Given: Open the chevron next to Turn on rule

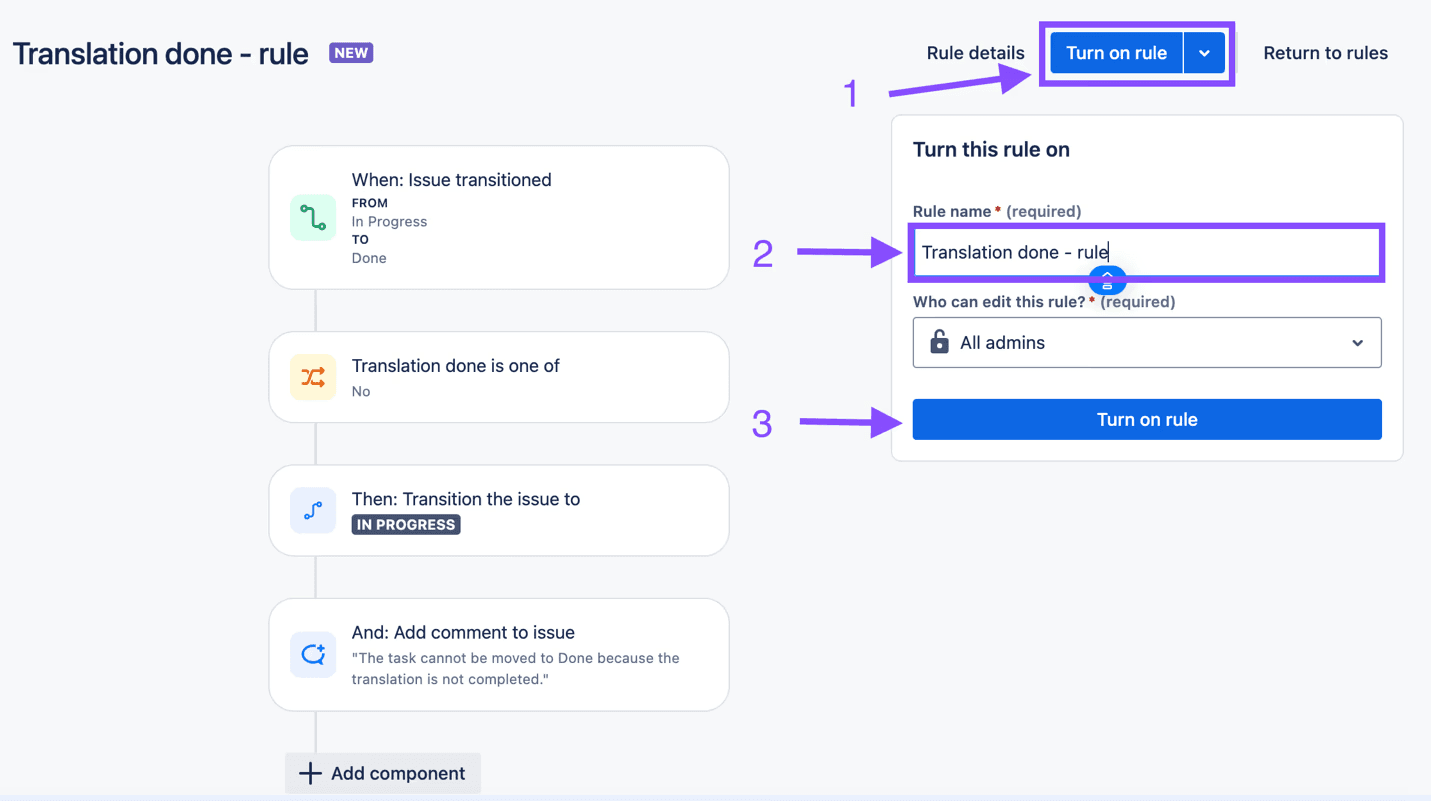Looking at the screenshot, I should pyautogui.click(x=1204, y=52).
